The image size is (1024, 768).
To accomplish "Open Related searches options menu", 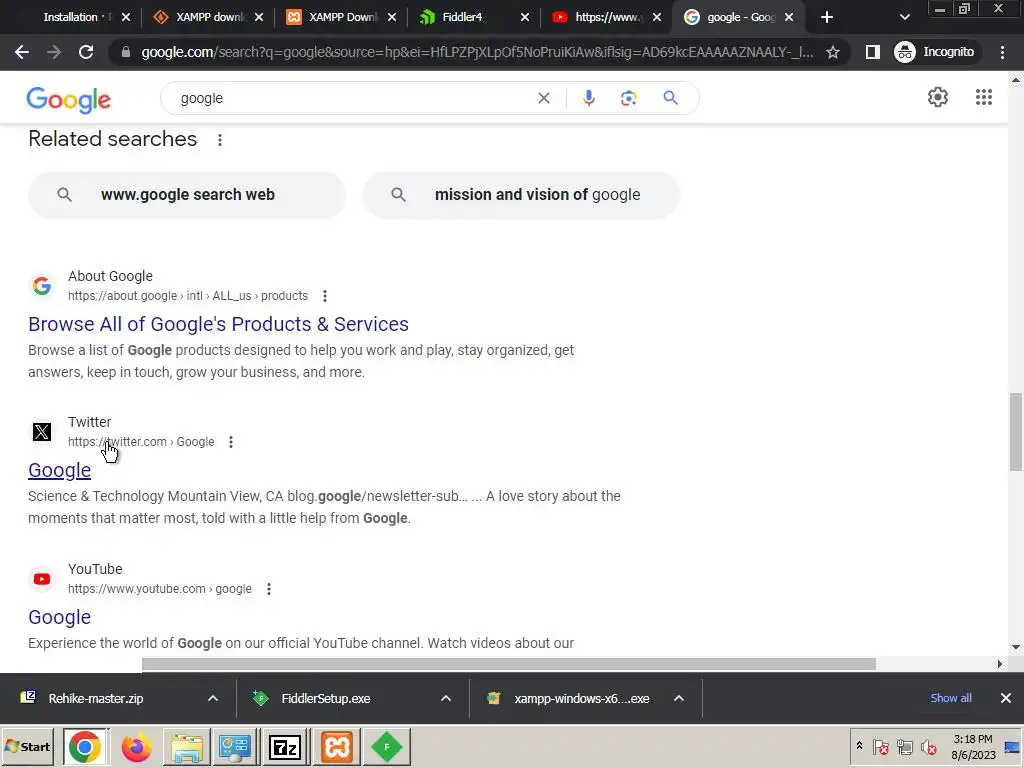I will 220,140.
